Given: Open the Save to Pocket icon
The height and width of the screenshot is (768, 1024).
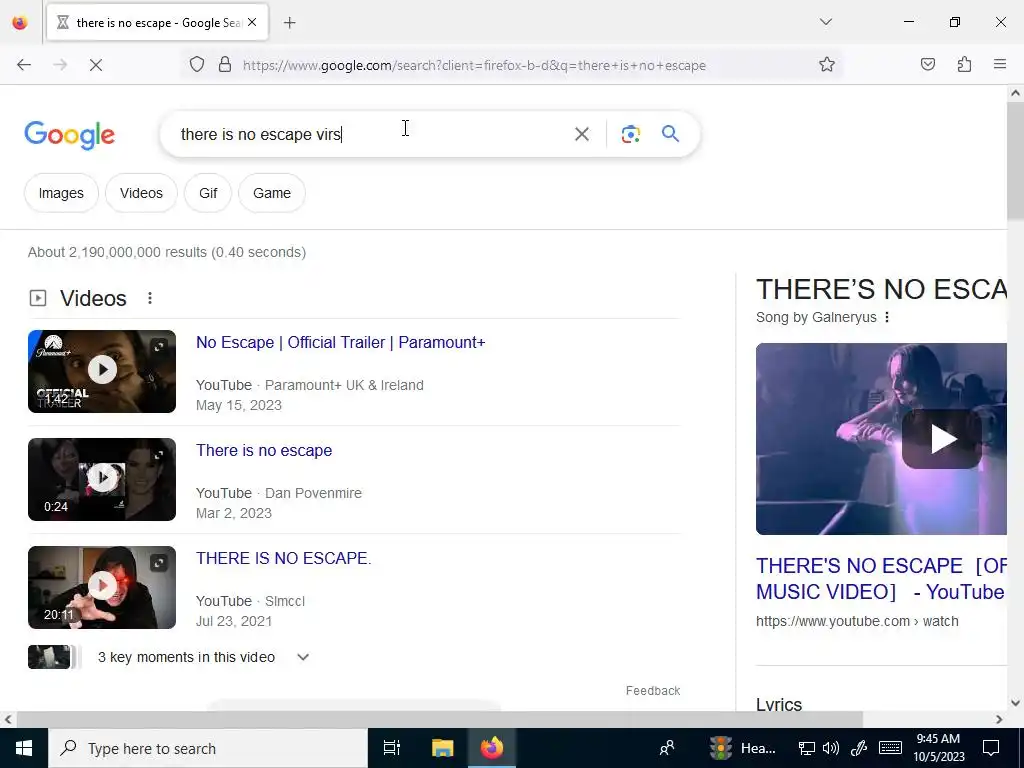Looking at the screenshot, I should point(928,64).
